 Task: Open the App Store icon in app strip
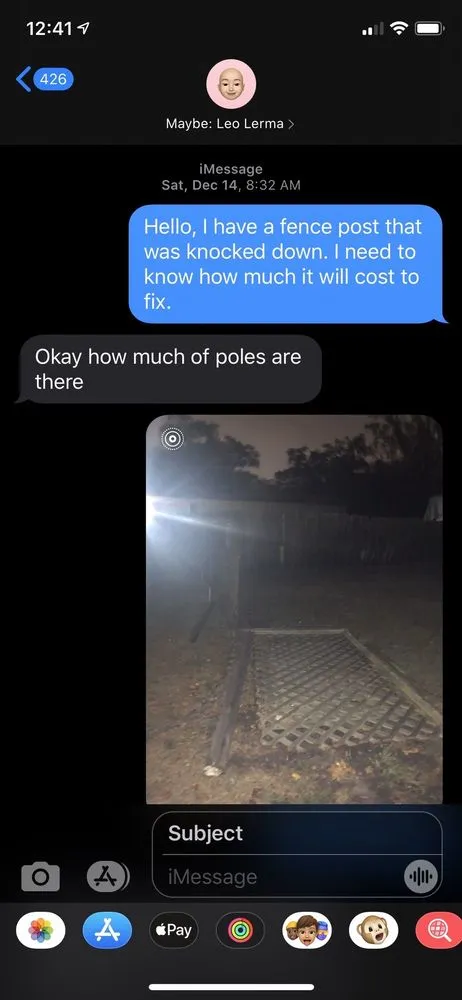[107, 930]
